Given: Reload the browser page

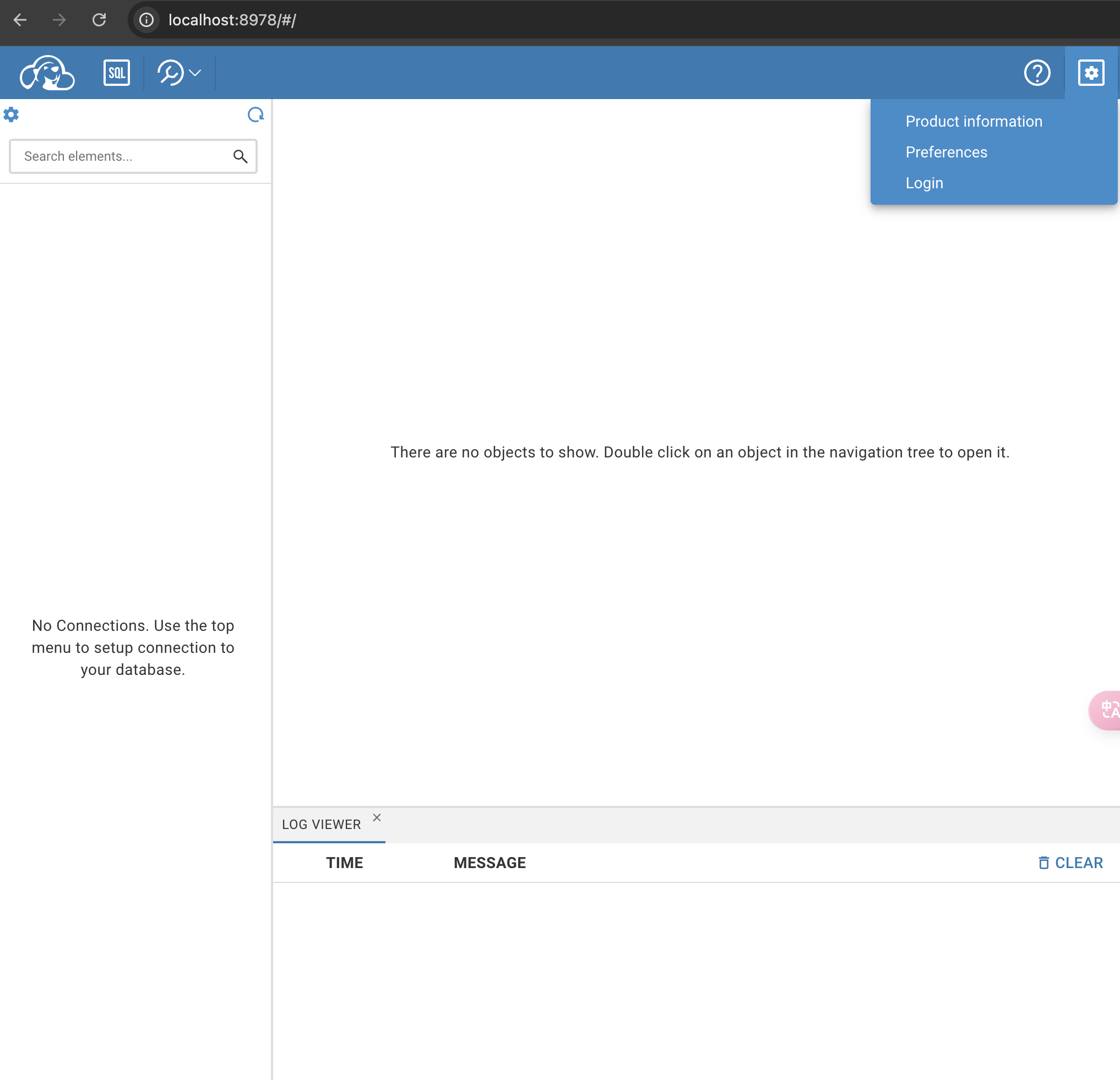Looking at the screenshot, I should click(x=100, y=20).
